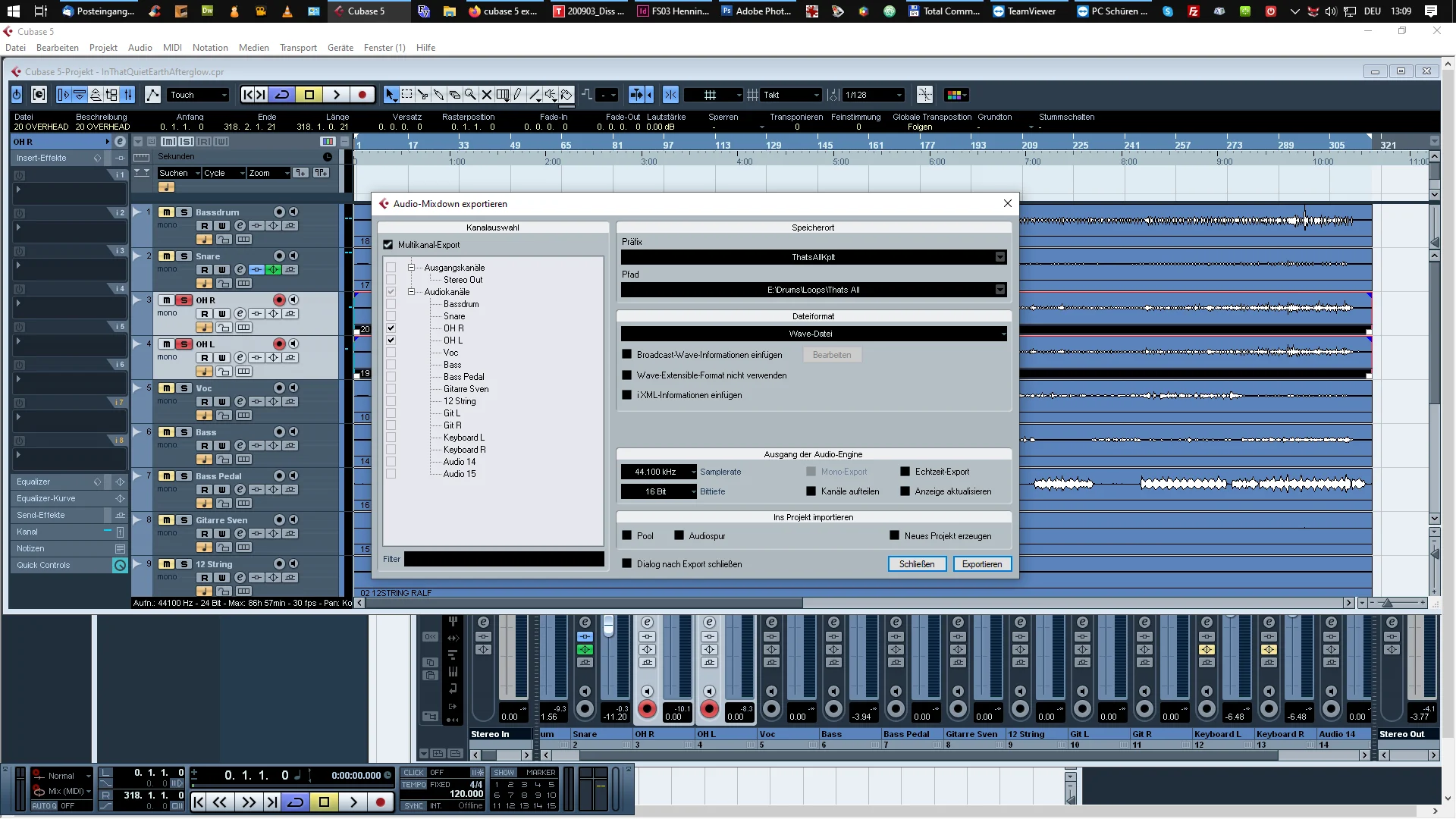This screenshot has height=819, width=1456.
Task: Open the Dateiformat Wave-Datei dropdown
Action: pos(814,334)
